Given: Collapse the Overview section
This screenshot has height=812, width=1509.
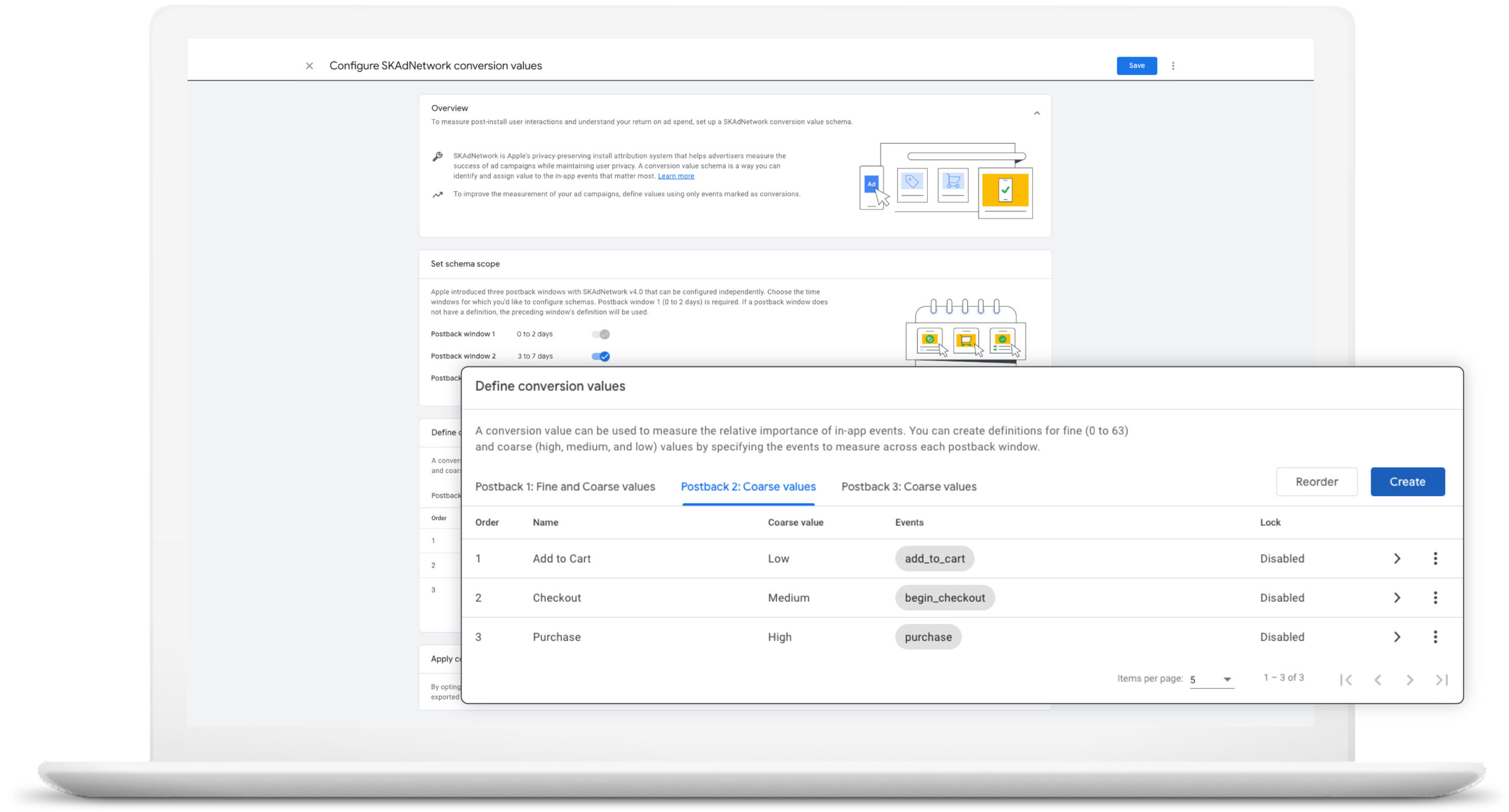Looking at the screenshot, I should coord(1036,113).
